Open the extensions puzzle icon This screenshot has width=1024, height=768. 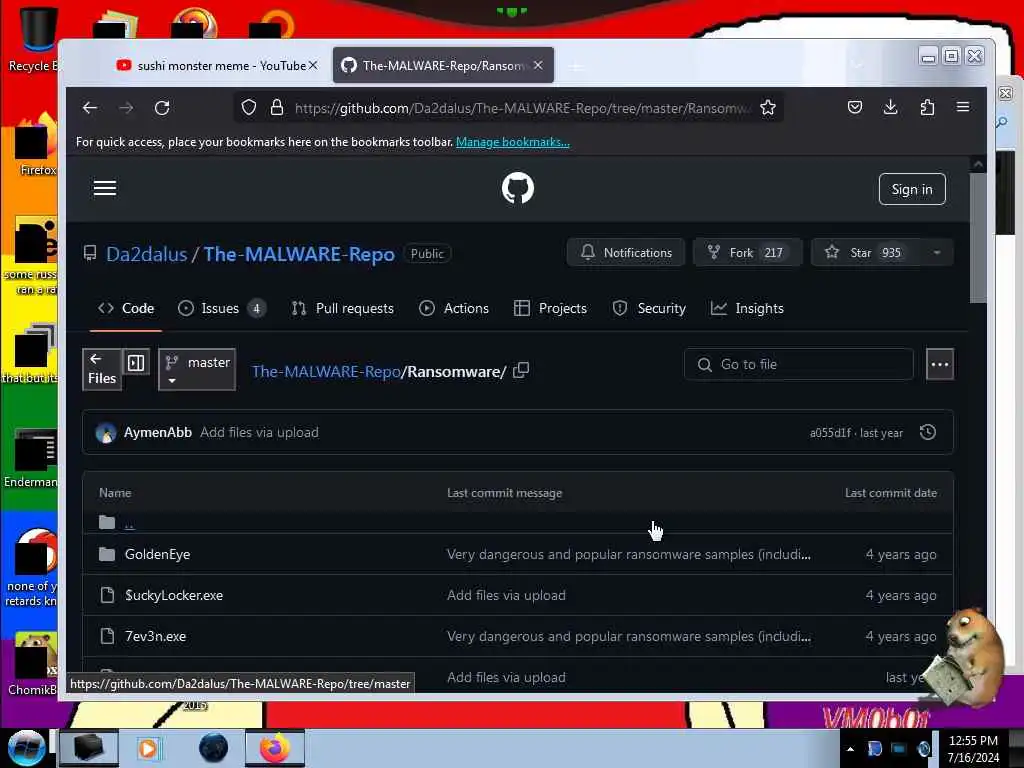[x=927, y=108]
